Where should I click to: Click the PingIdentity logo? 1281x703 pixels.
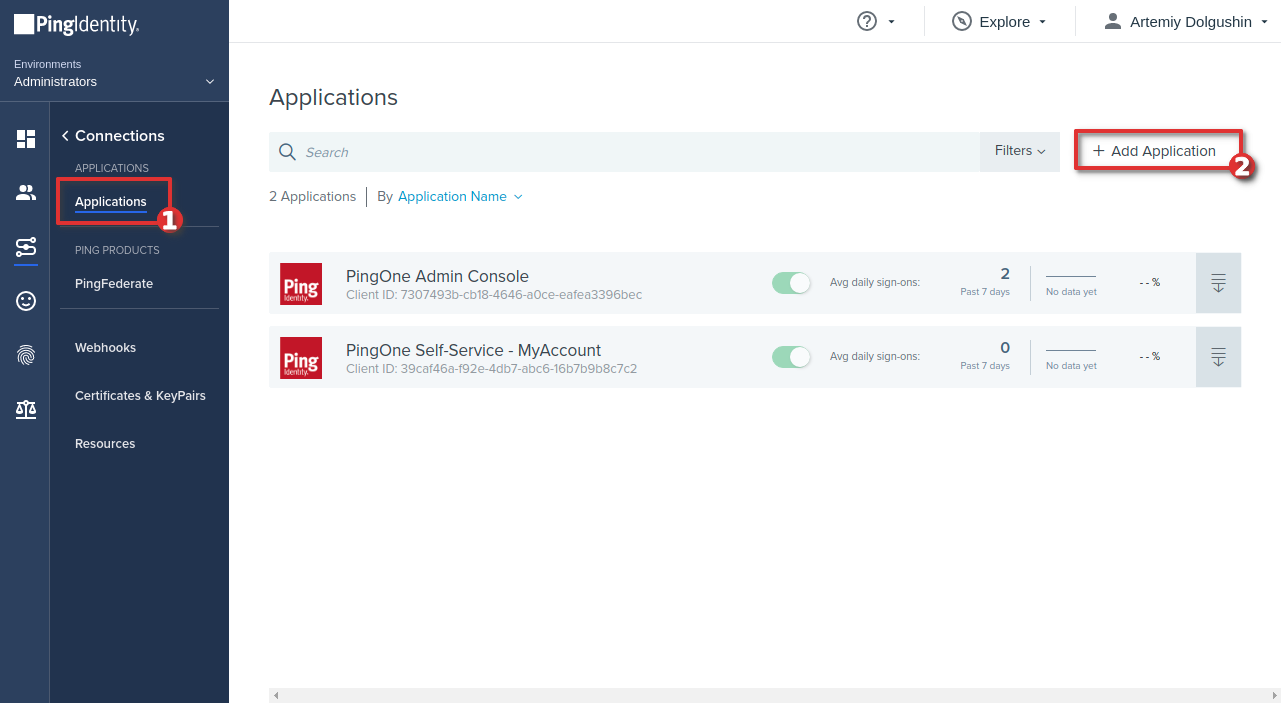pyautogui.click(x=76, y=25)
